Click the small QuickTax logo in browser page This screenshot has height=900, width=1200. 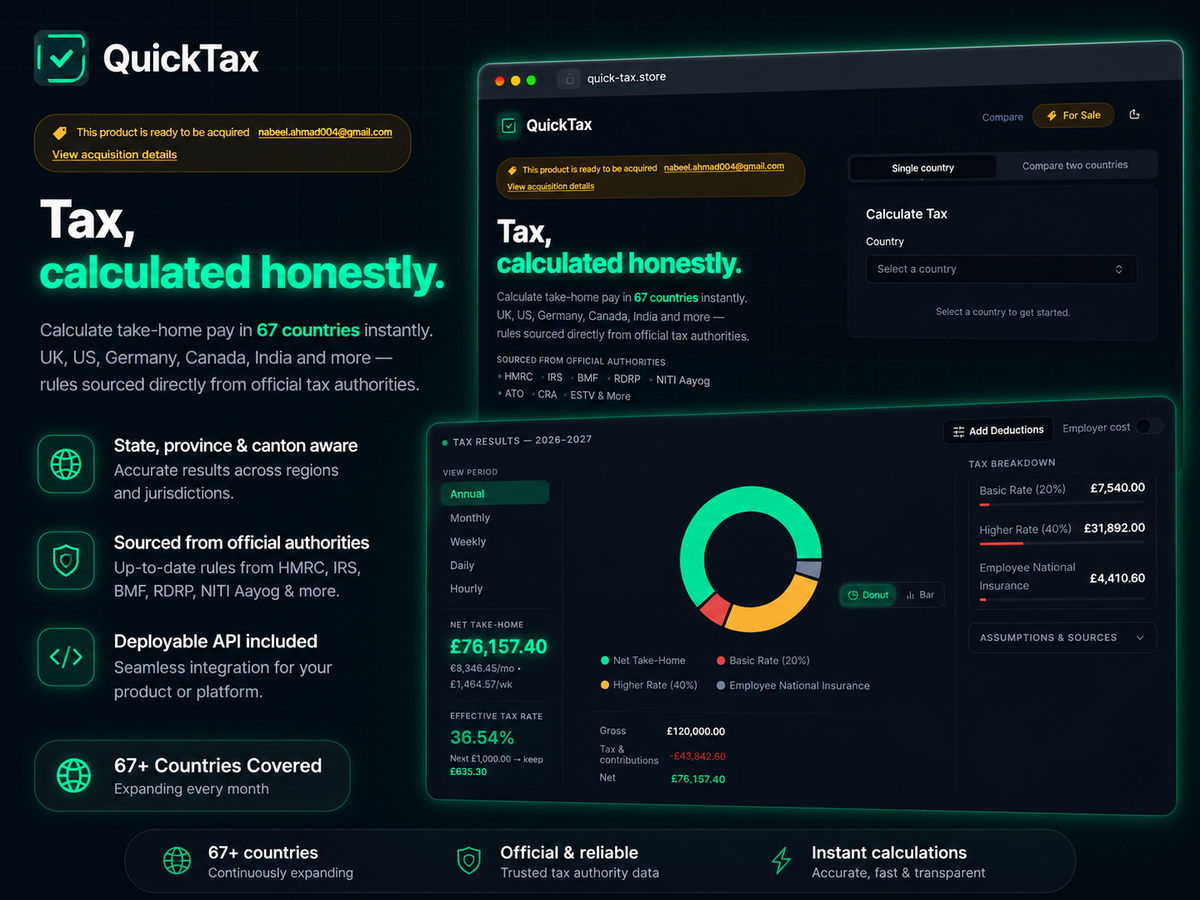tap(508, 125)
